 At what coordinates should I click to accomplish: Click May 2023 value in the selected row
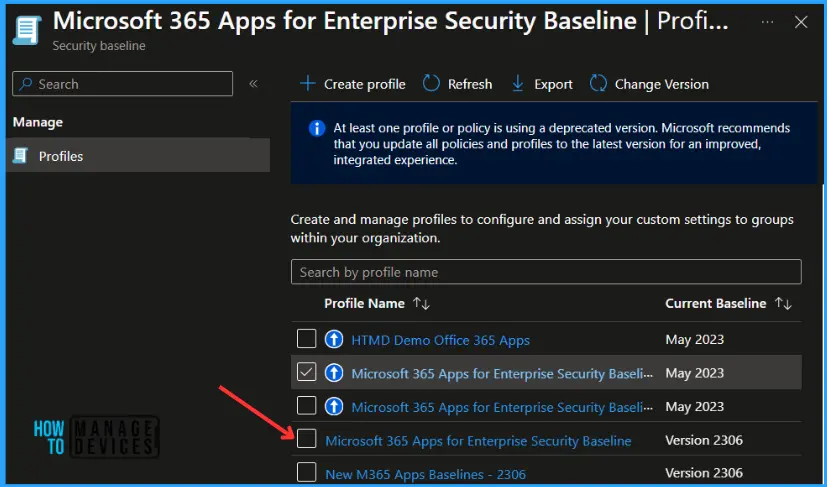click(x=695, y=373)
